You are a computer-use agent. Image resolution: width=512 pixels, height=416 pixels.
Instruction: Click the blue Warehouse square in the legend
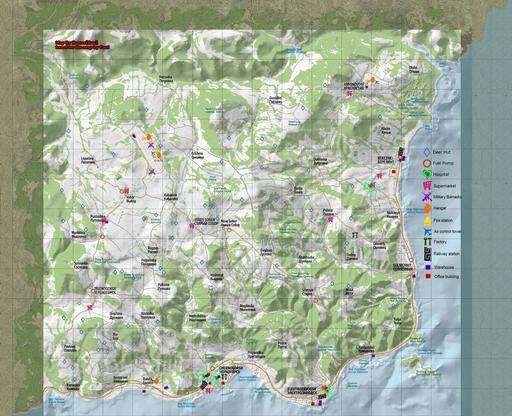click(x=428, y=267)
